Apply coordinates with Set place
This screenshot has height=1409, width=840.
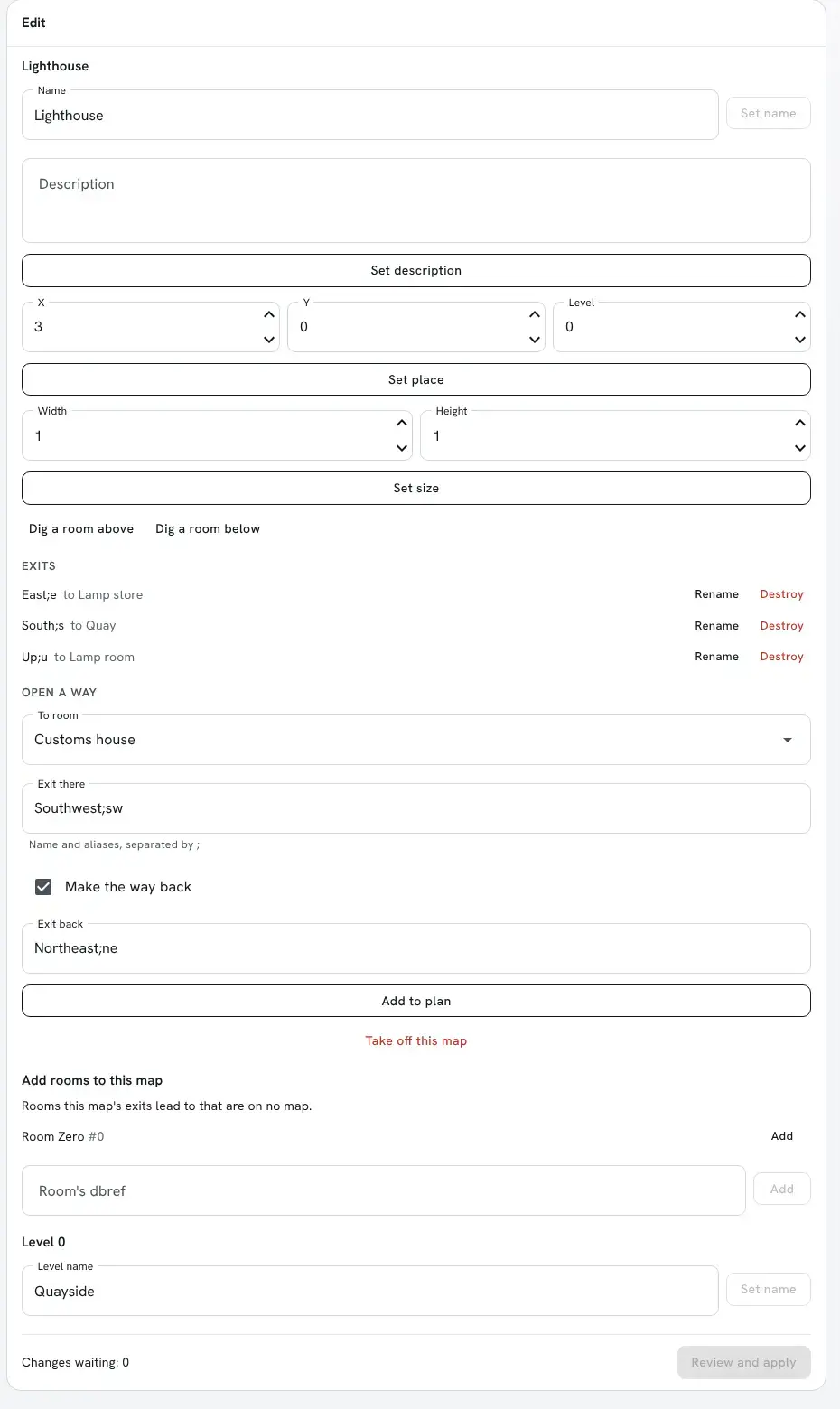(x=416, y=379)
